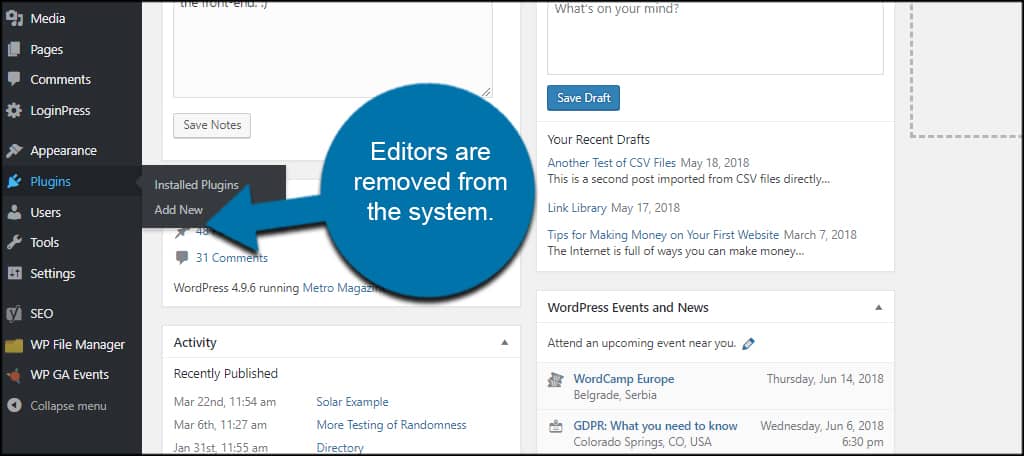Click the WordCamp Europe event icon
Screen dimensions: 1024x456
(556, 380)
